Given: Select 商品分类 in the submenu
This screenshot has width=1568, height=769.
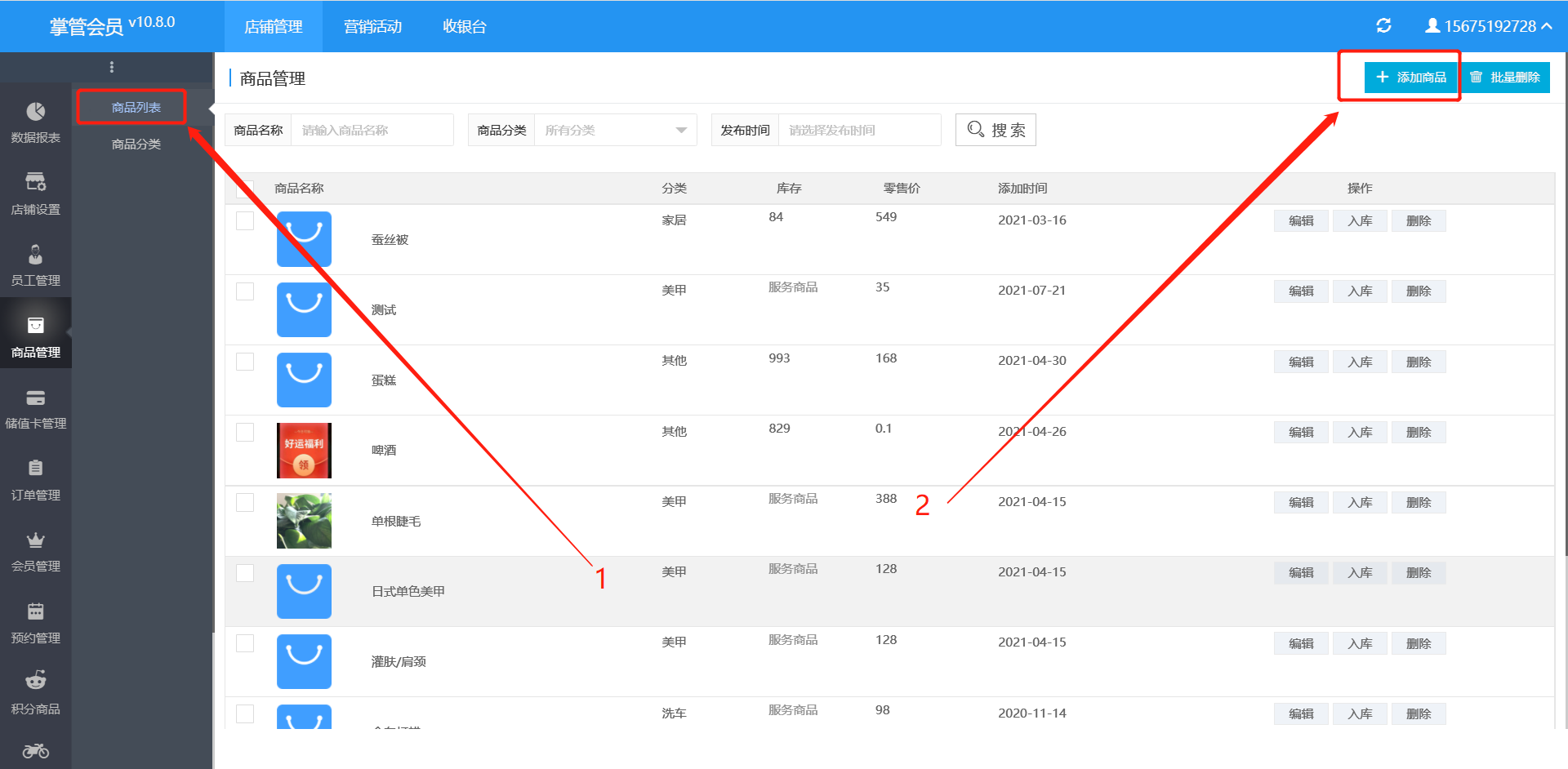Looking at the screenshot, I should [x=136, y=144].
